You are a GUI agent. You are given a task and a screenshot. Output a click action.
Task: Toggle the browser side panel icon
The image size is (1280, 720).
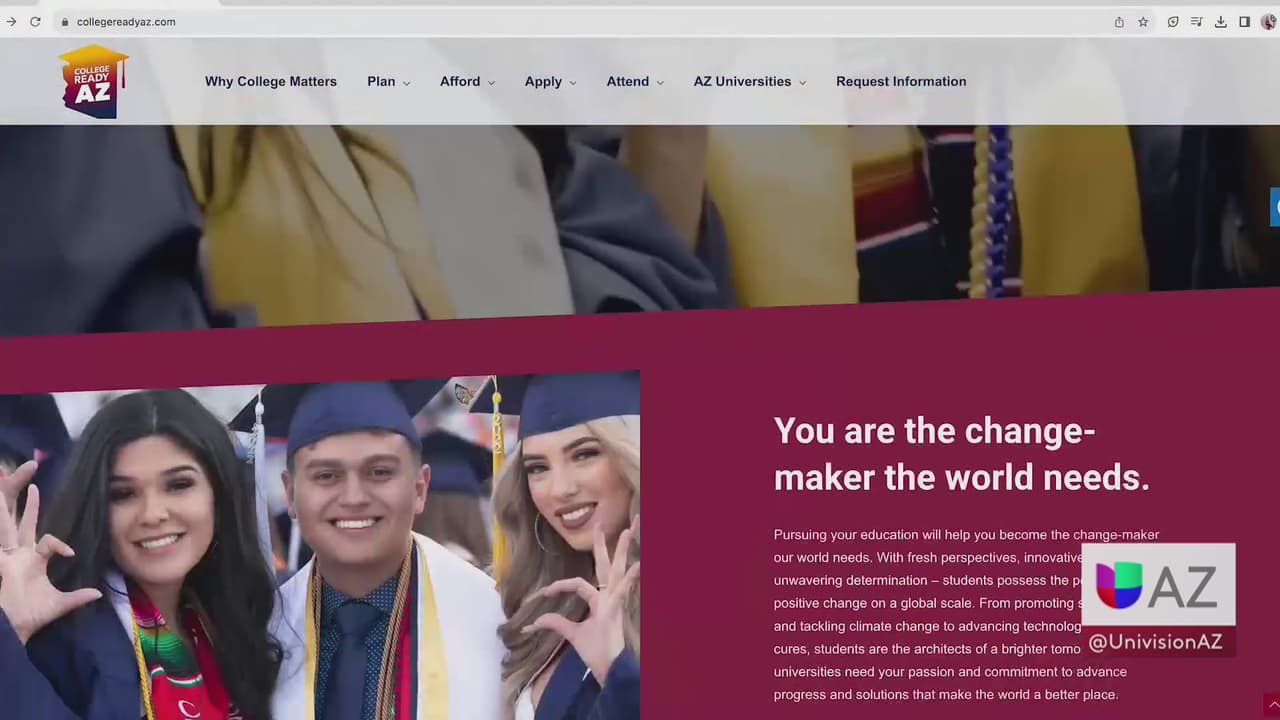point(1244,22)
